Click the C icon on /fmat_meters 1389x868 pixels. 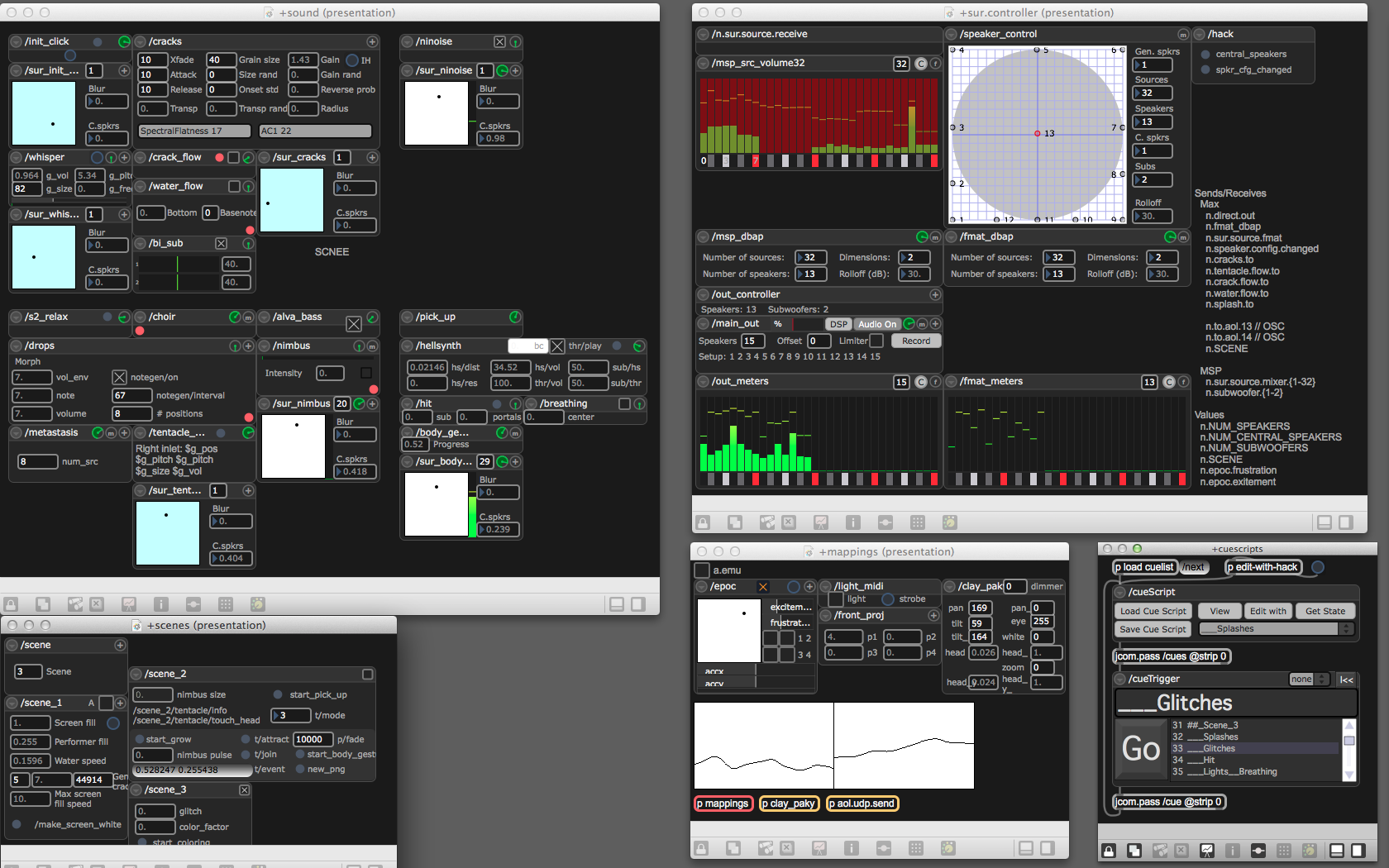1169,382
